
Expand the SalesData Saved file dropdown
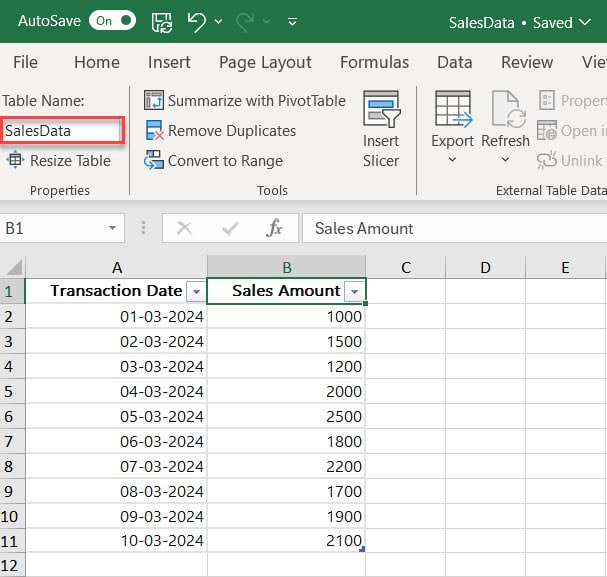(585, 22)
